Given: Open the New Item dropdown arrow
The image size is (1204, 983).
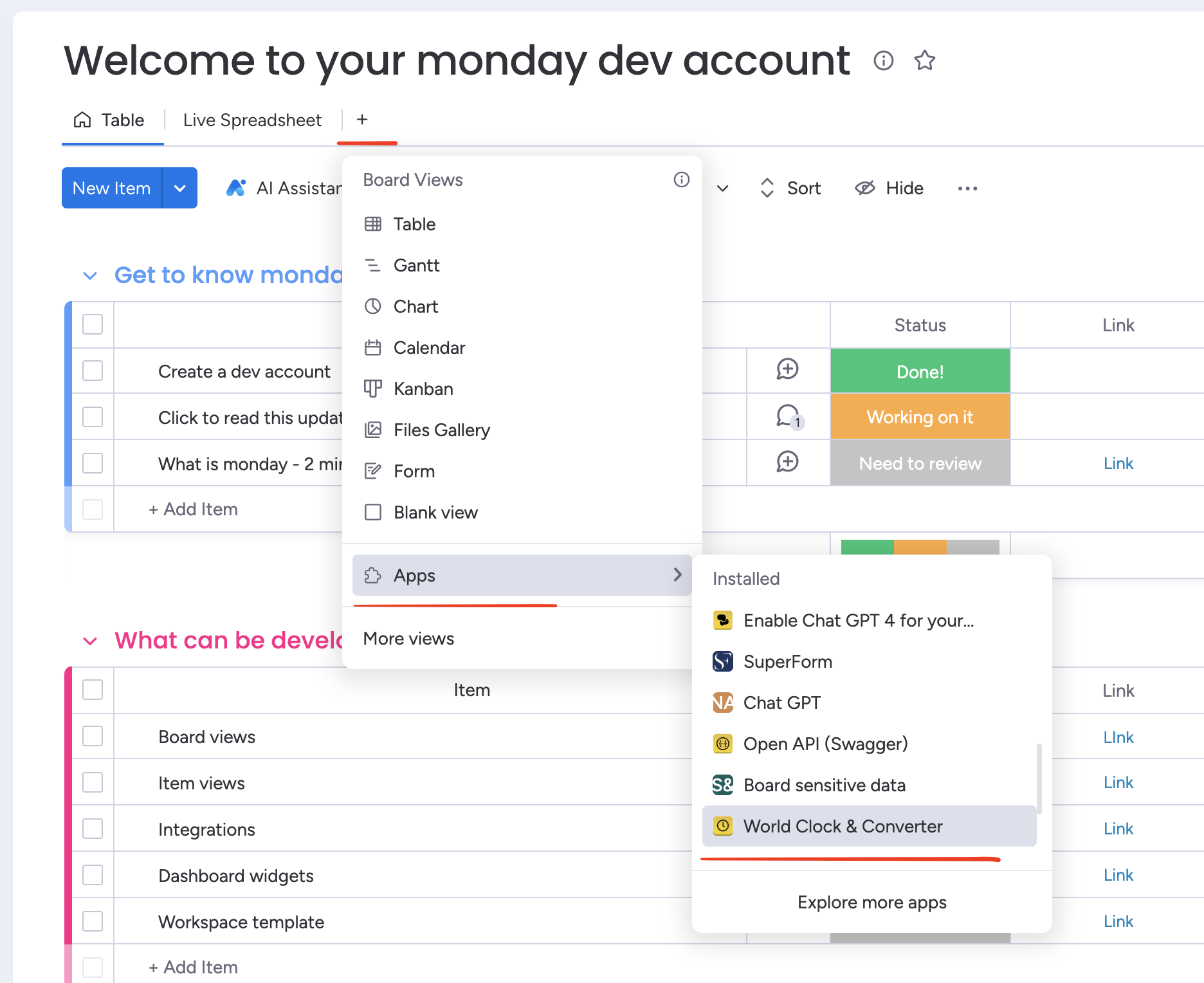Looking at the screenshot, I should coord(180,188).
